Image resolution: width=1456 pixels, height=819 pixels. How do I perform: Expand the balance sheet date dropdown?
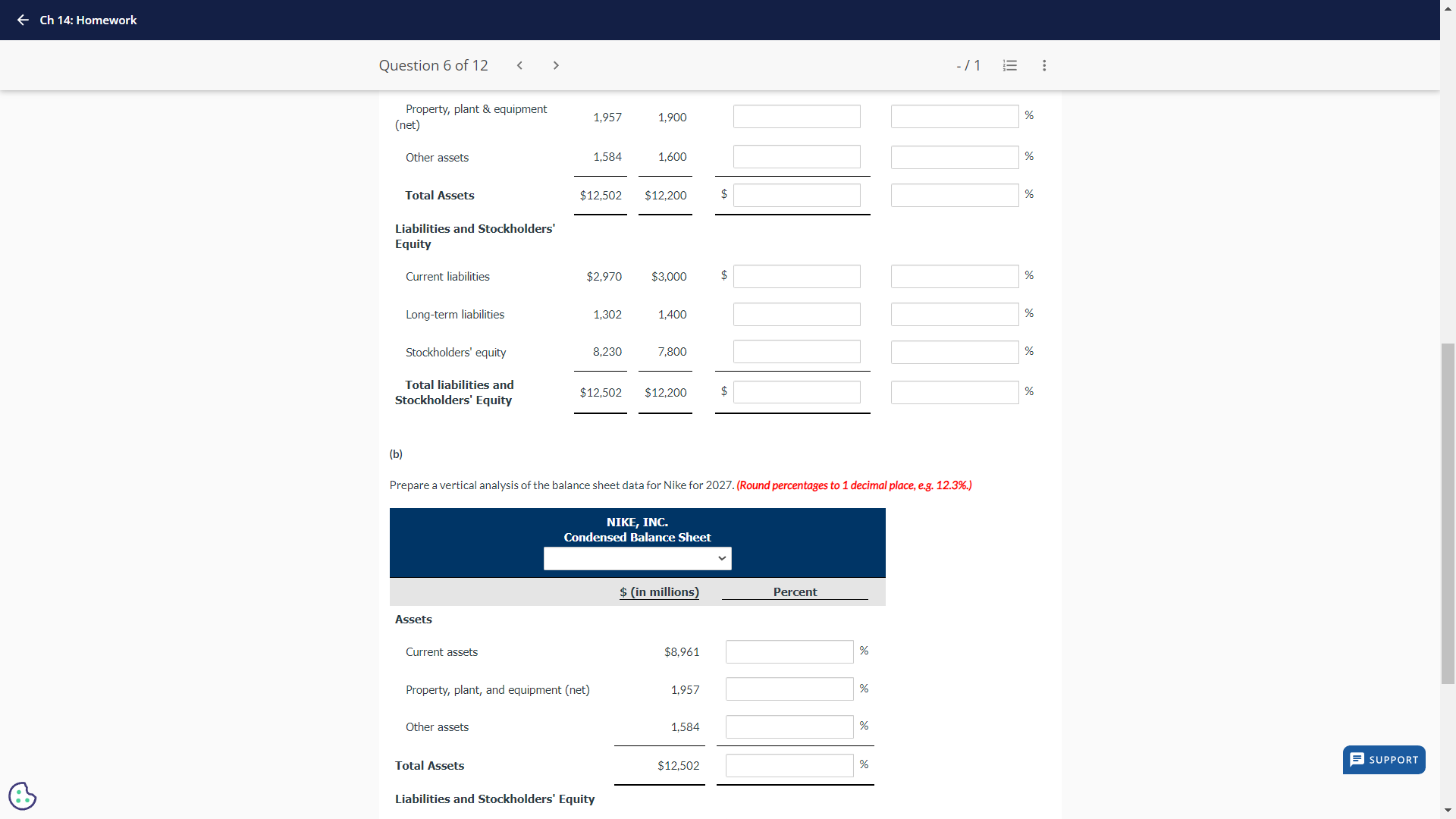(637, 558)
